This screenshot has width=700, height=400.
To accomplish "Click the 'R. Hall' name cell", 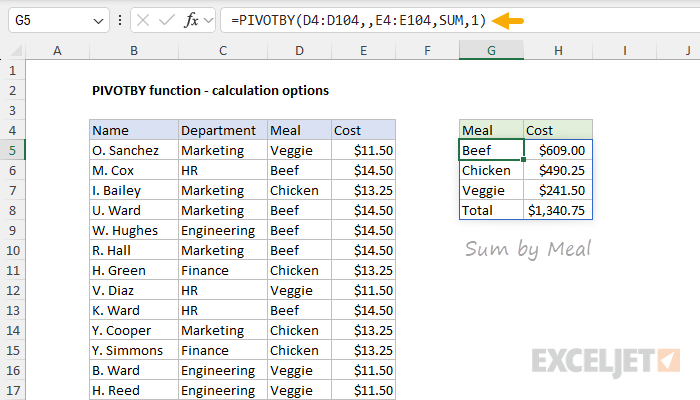I will pos(134,250).
